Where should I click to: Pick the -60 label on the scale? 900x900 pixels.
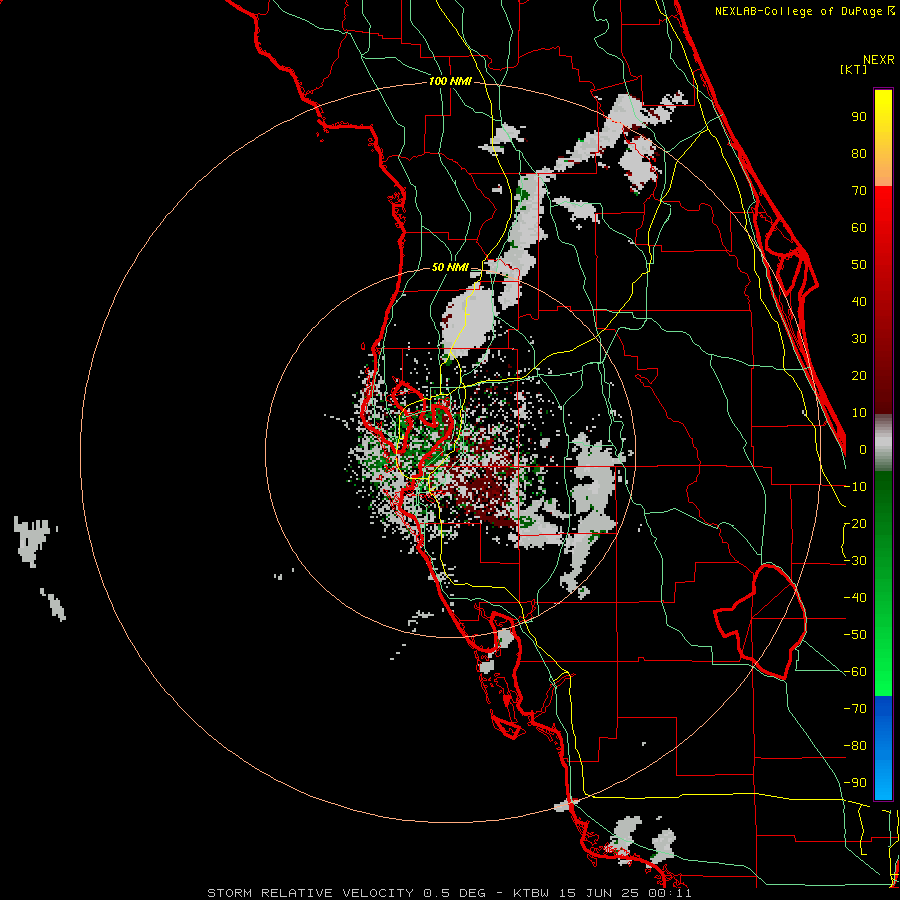[x=855, y=672]
